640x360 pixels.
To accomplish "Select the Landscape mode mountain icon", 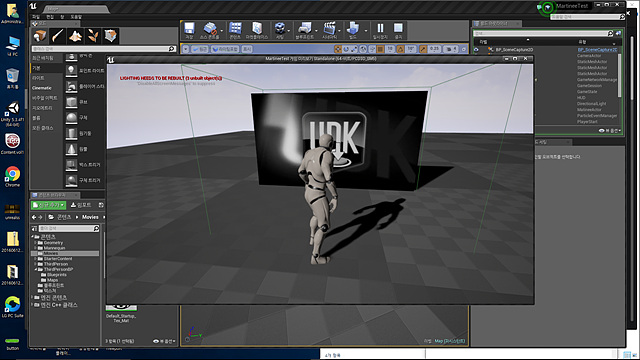I will click(75, 36).
